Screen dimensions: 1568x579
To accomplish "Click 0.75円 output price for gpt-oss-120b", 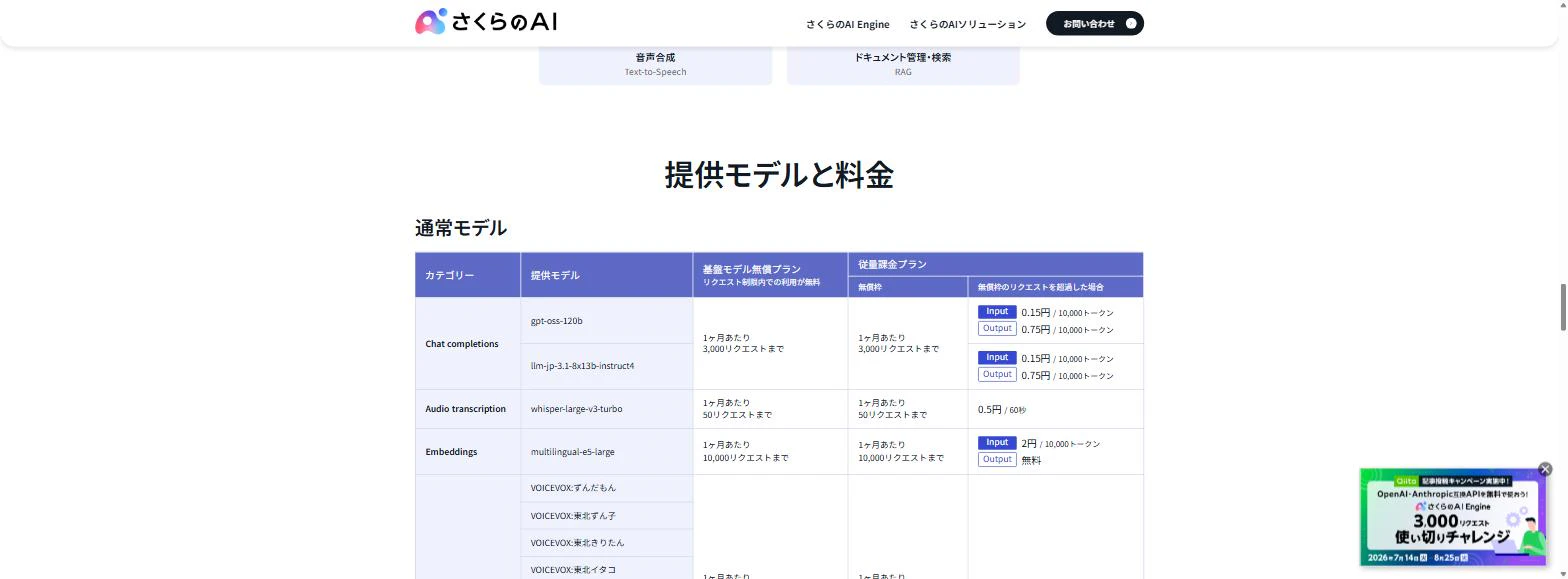I will pyautogui.click(x=1067, y=330).
